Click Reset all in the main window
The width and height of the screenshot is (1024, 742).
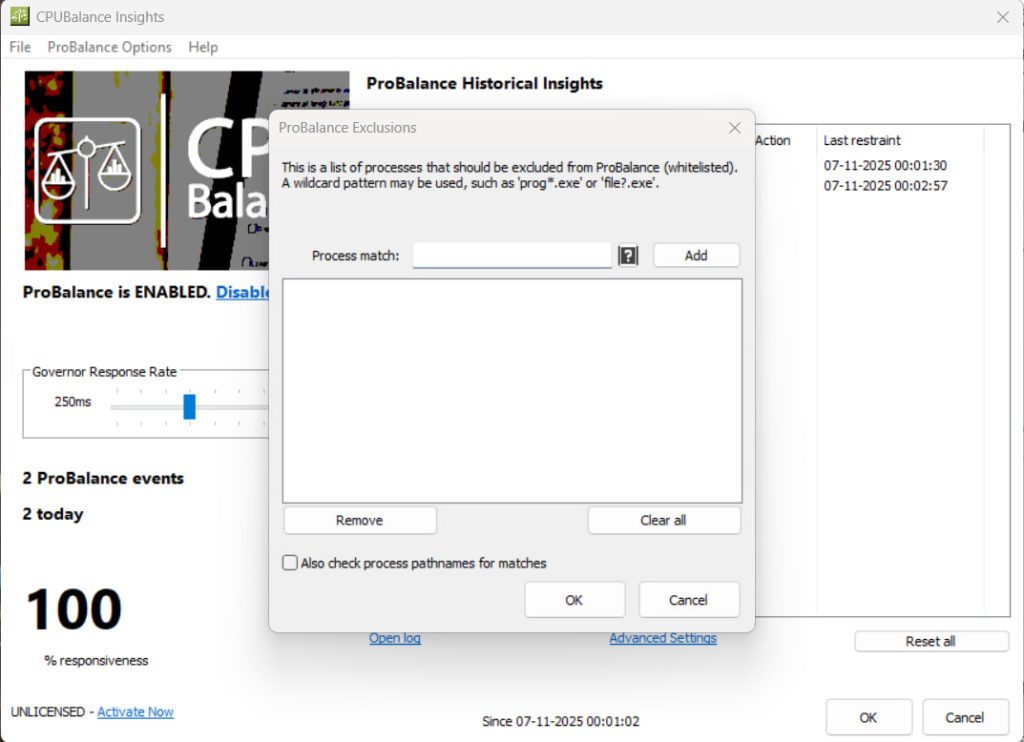click(931, 641)
